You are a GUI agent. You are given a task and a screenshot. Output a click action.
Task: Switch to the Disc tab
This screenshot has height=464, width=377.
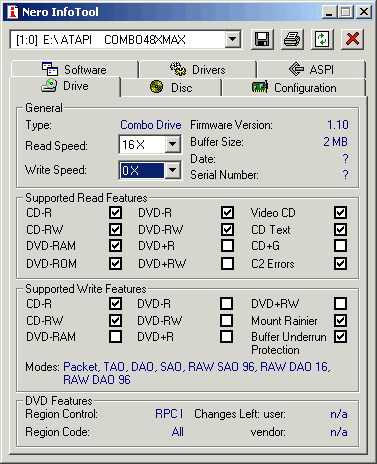(171, 88)
